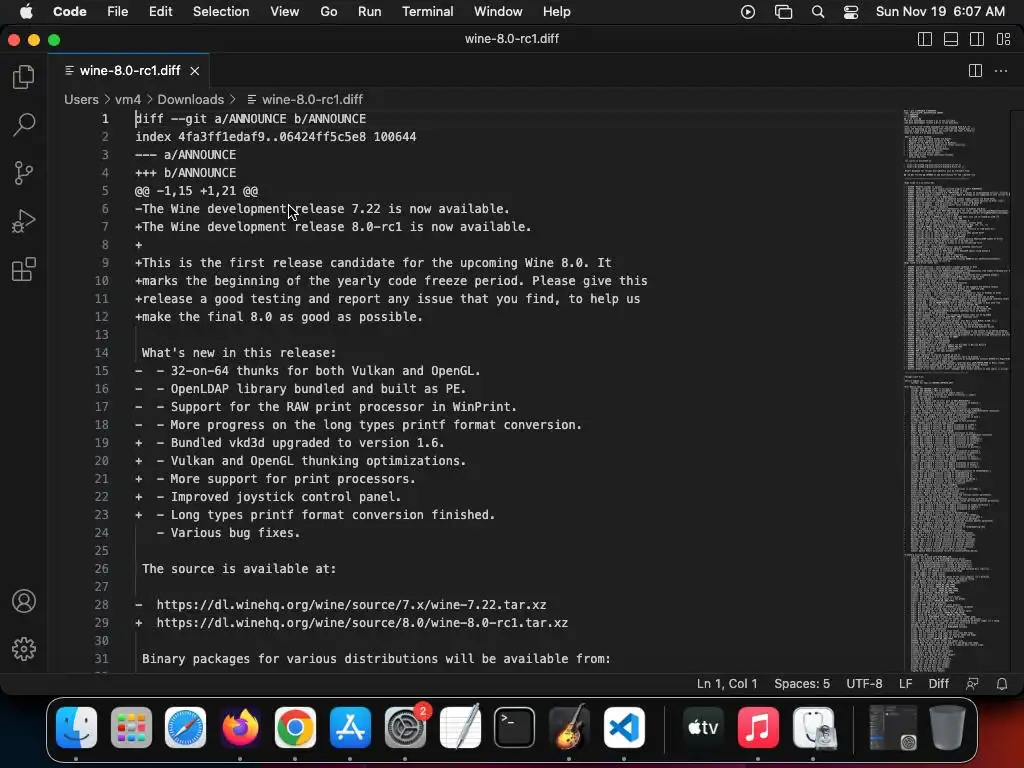Open the Source Control view
This screenshot has height=768, width=1024.
click(24, 173)
